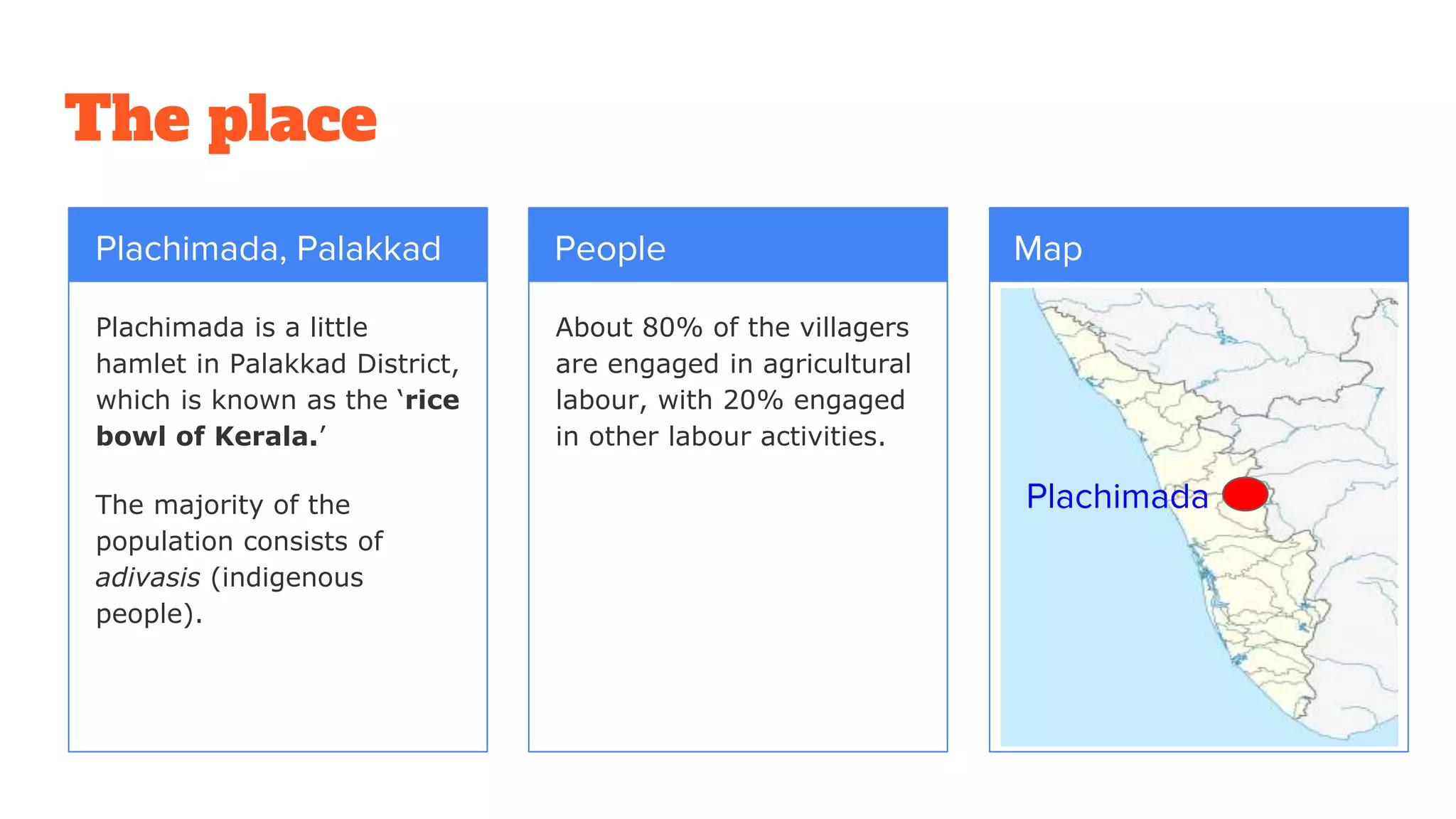
Task: Click the 'People' card header
Action: coord(738,245)
